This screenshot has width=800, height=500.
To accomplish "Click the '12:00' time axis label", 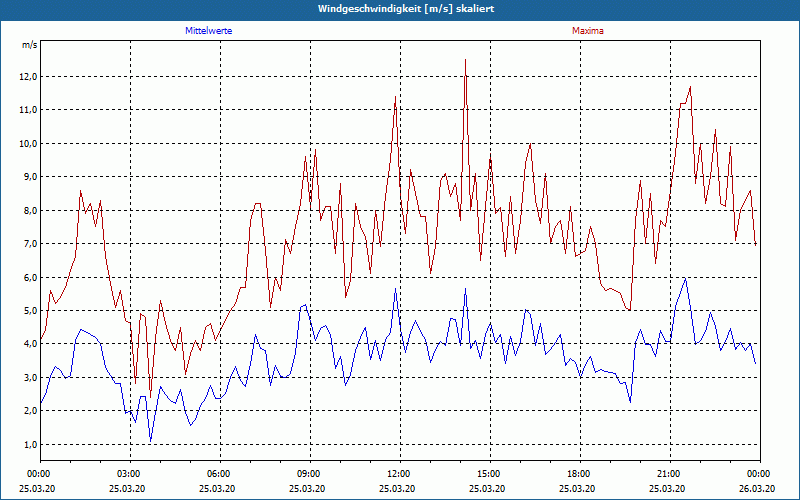I will coord(400,474).
